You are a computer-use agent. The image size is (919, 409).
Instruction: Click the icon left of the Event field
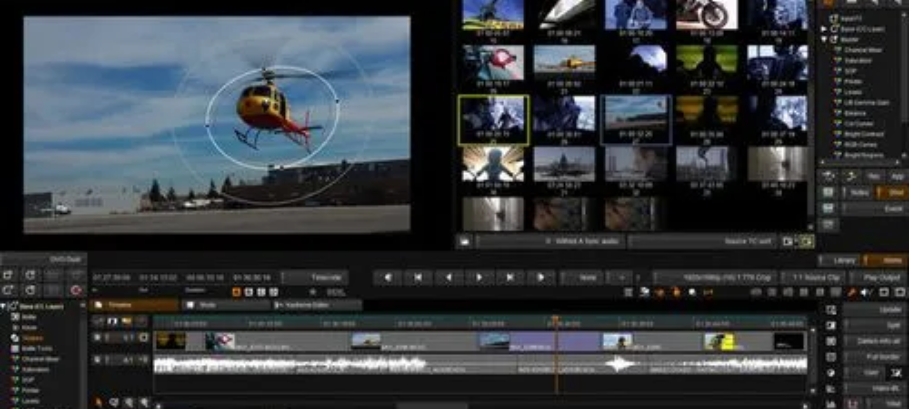coord(828,208)
